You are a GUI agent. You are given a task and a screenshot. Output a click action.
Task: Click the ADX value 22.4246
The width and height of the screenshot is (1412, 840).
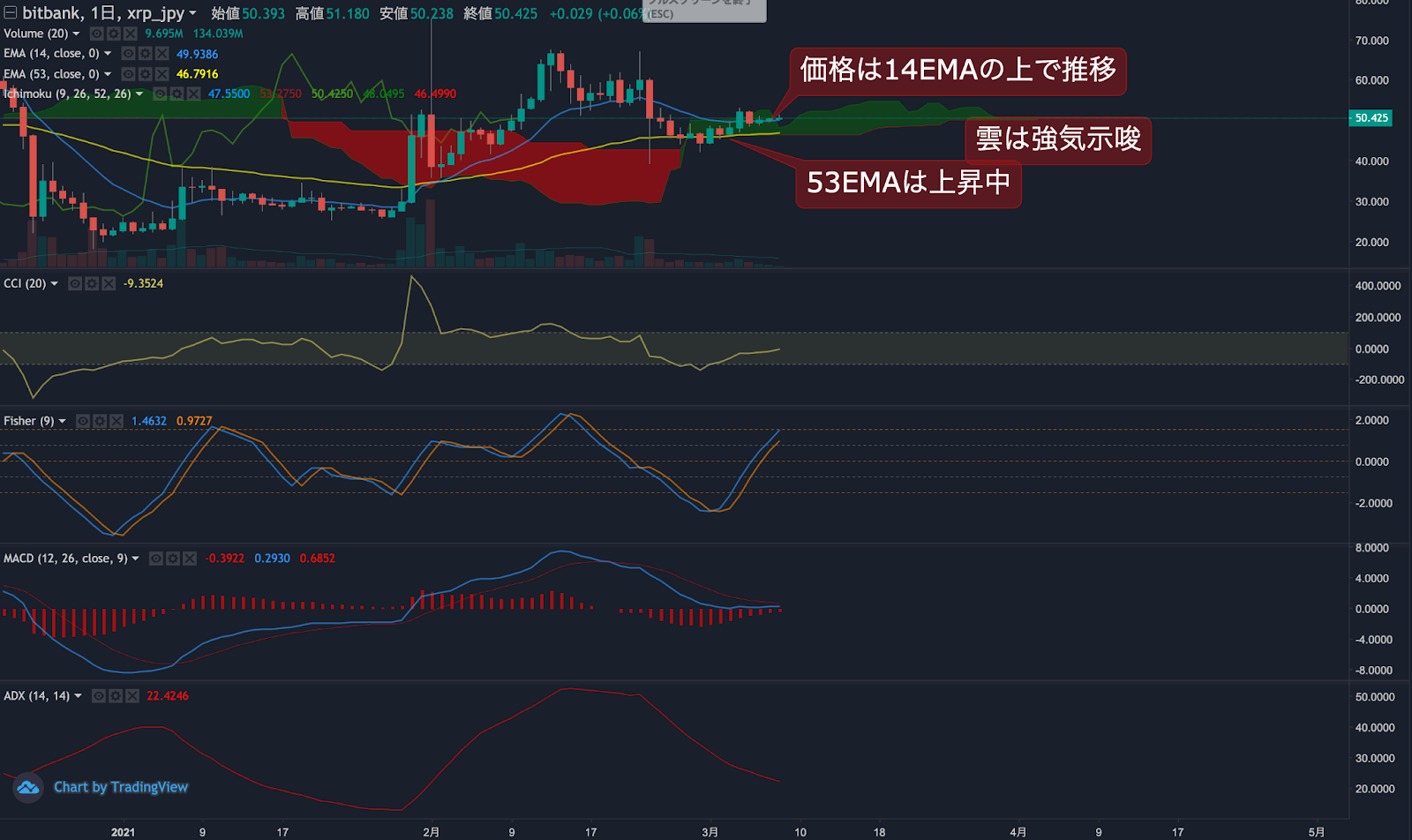[x=168, y=696]
